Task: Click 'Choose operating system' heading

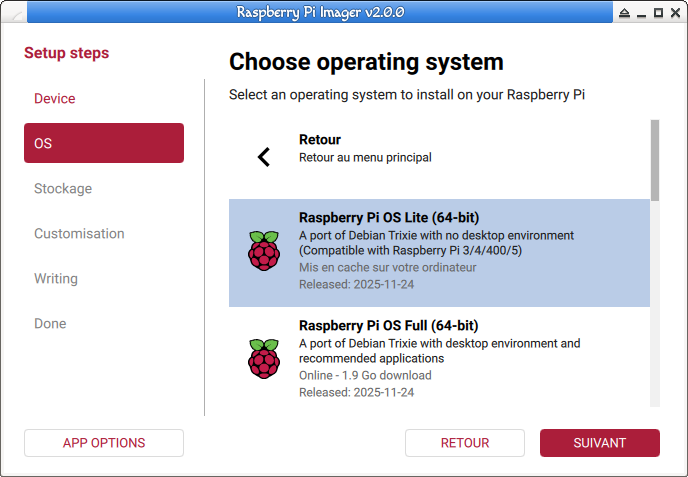Action: (x=366, y=62)
